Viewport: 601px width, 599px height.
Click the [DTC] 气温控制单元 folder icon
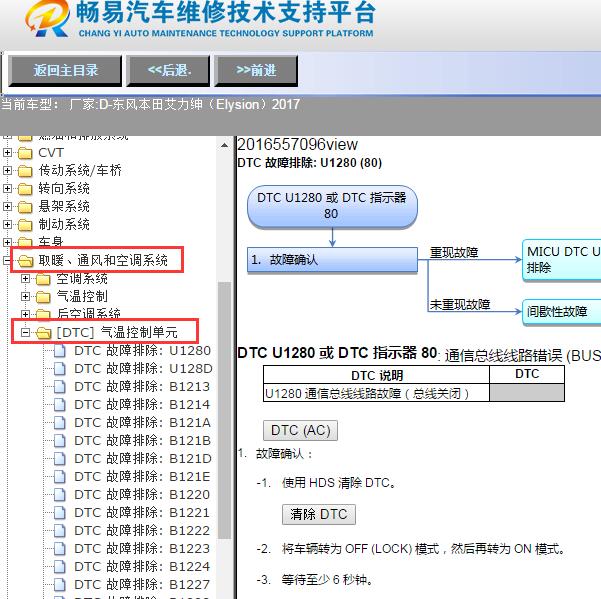pyautogui.click(x=44, y=333)
